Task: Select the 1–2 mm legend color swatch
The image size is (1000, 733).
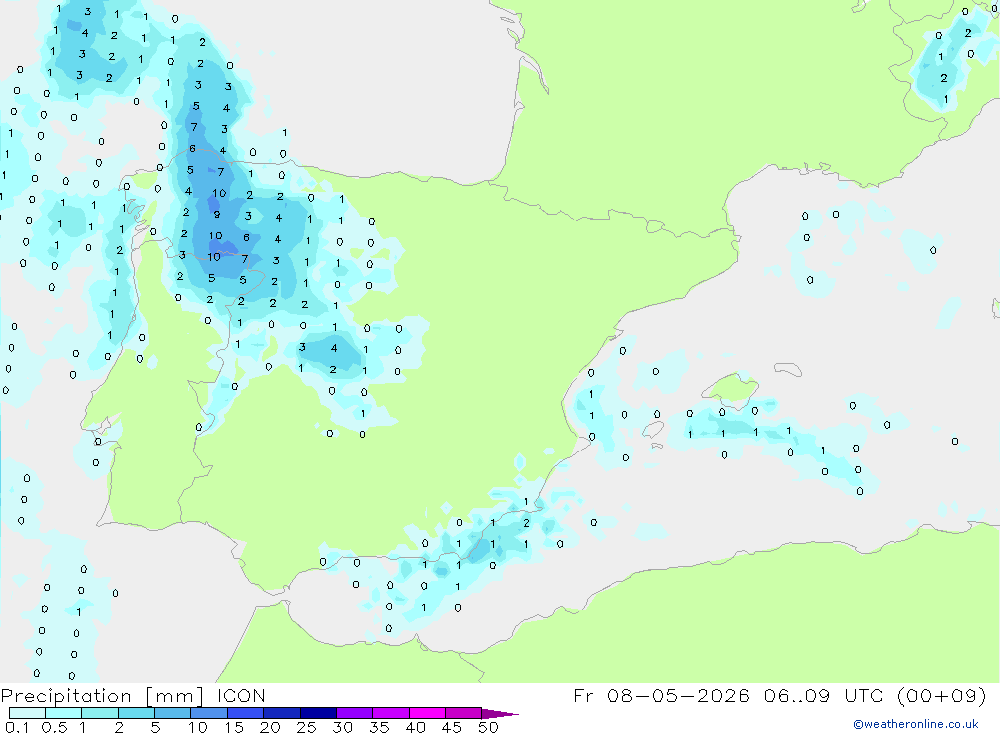Action: point(100,713)
